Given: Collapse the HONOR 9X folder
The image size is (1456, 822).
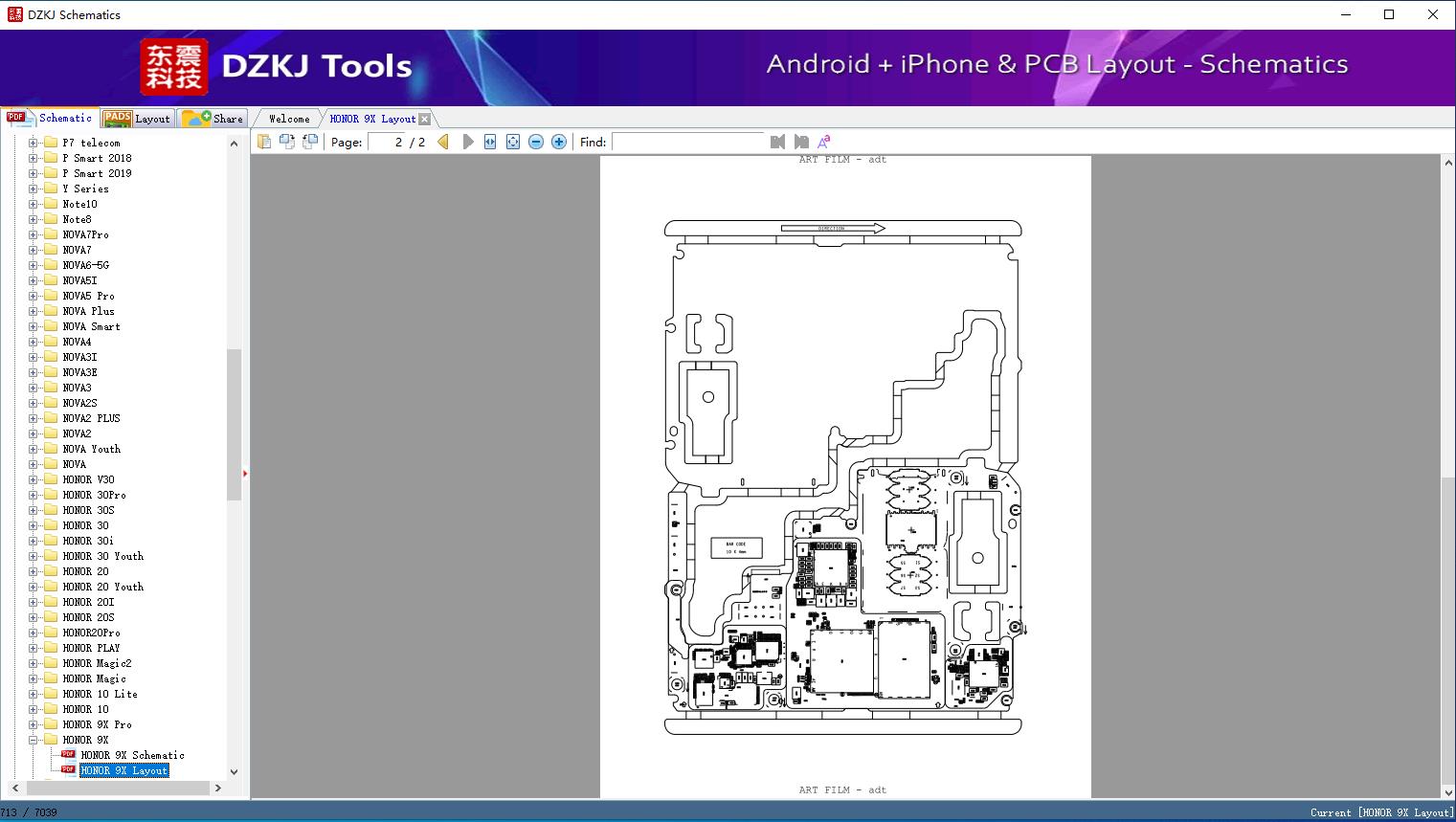Looking at the screenshot, I should [x=34, y=740].
